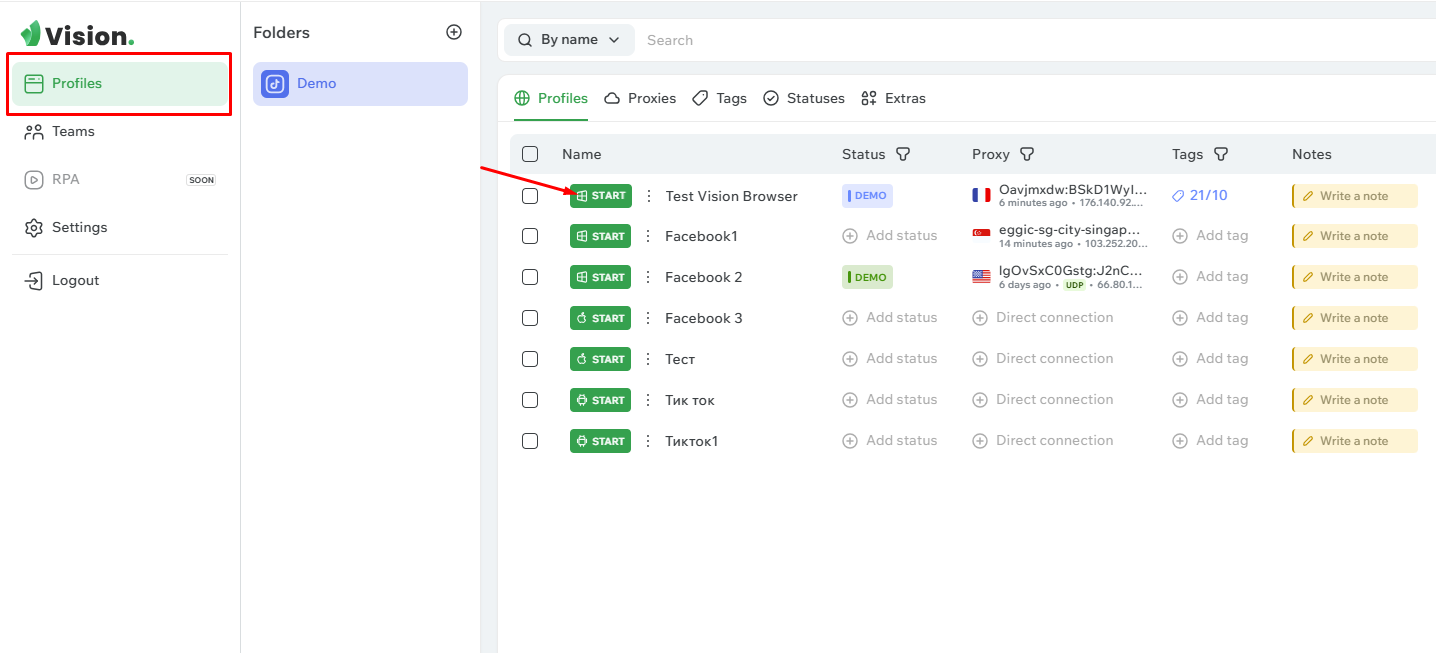Switch to the Extras tab
Screen dimensions: 1436x653
pyautogui.click(x=894, y=98)
